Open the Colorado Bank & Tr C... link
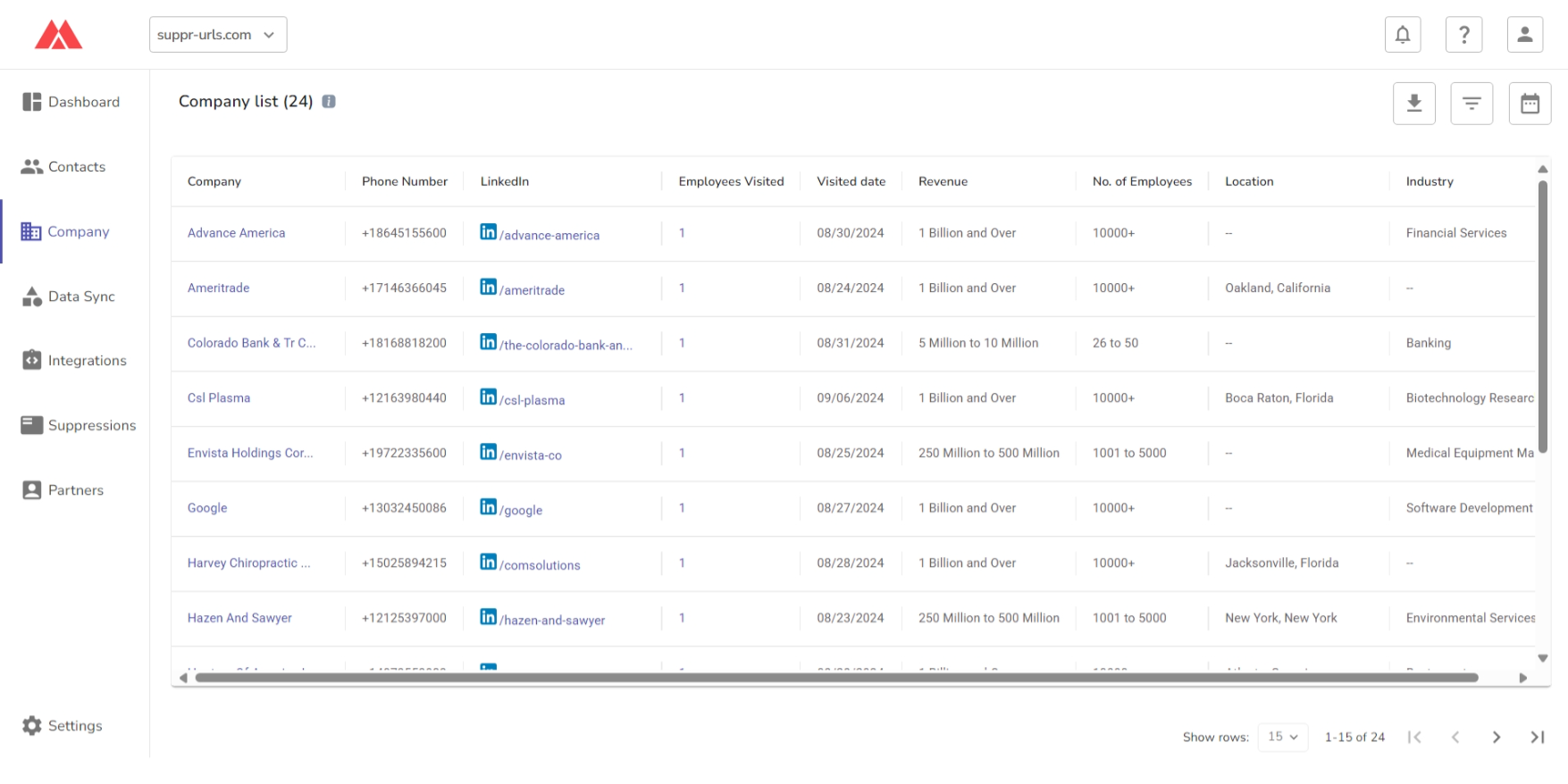This screenshot has height=784, width=1568. pyautogui.click(x=251, y=343)
